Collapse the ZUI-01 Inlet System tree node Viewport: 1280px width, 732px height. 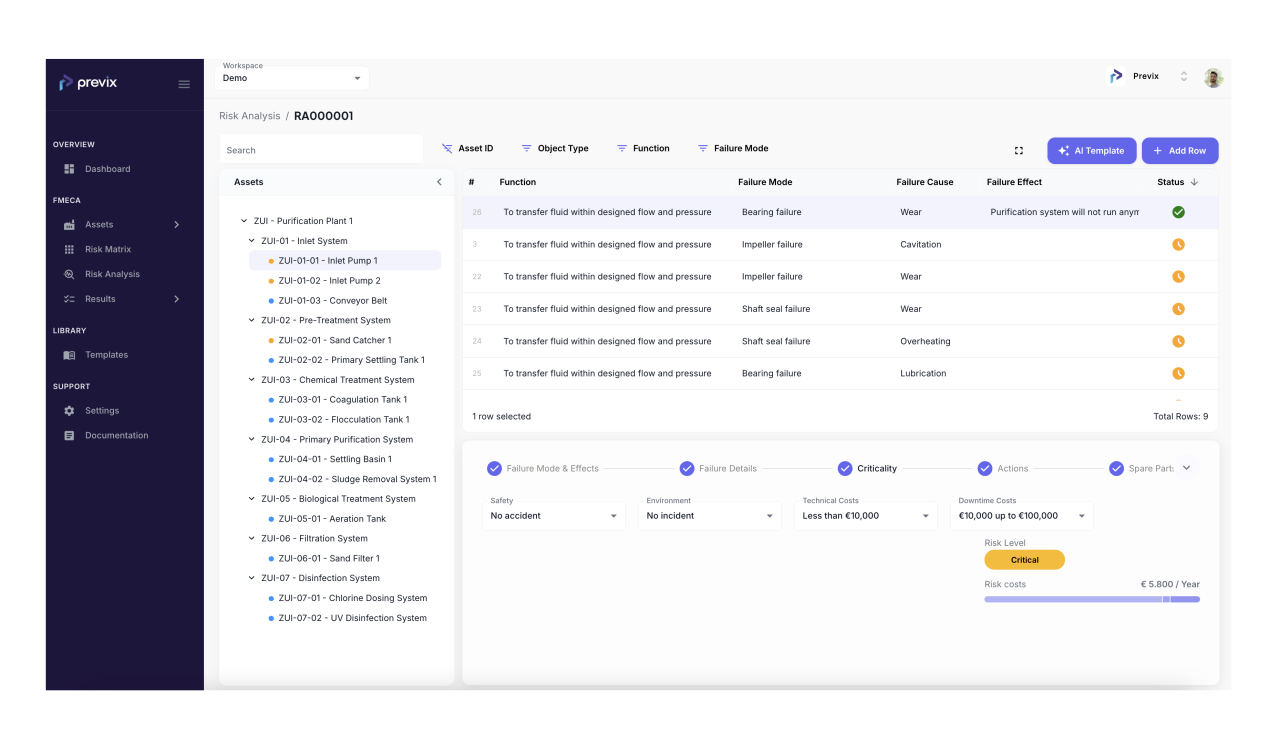click(x=252, y=241)
